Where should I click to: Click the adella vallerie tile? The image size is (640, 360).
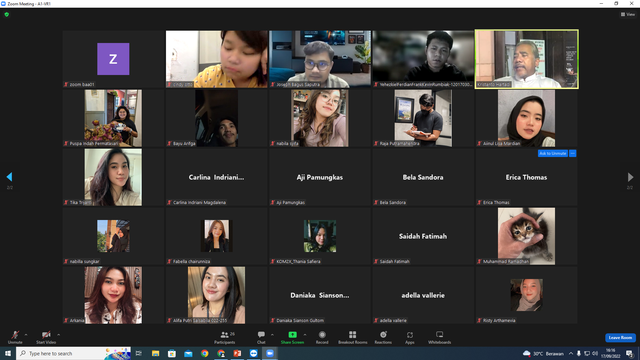423,295
